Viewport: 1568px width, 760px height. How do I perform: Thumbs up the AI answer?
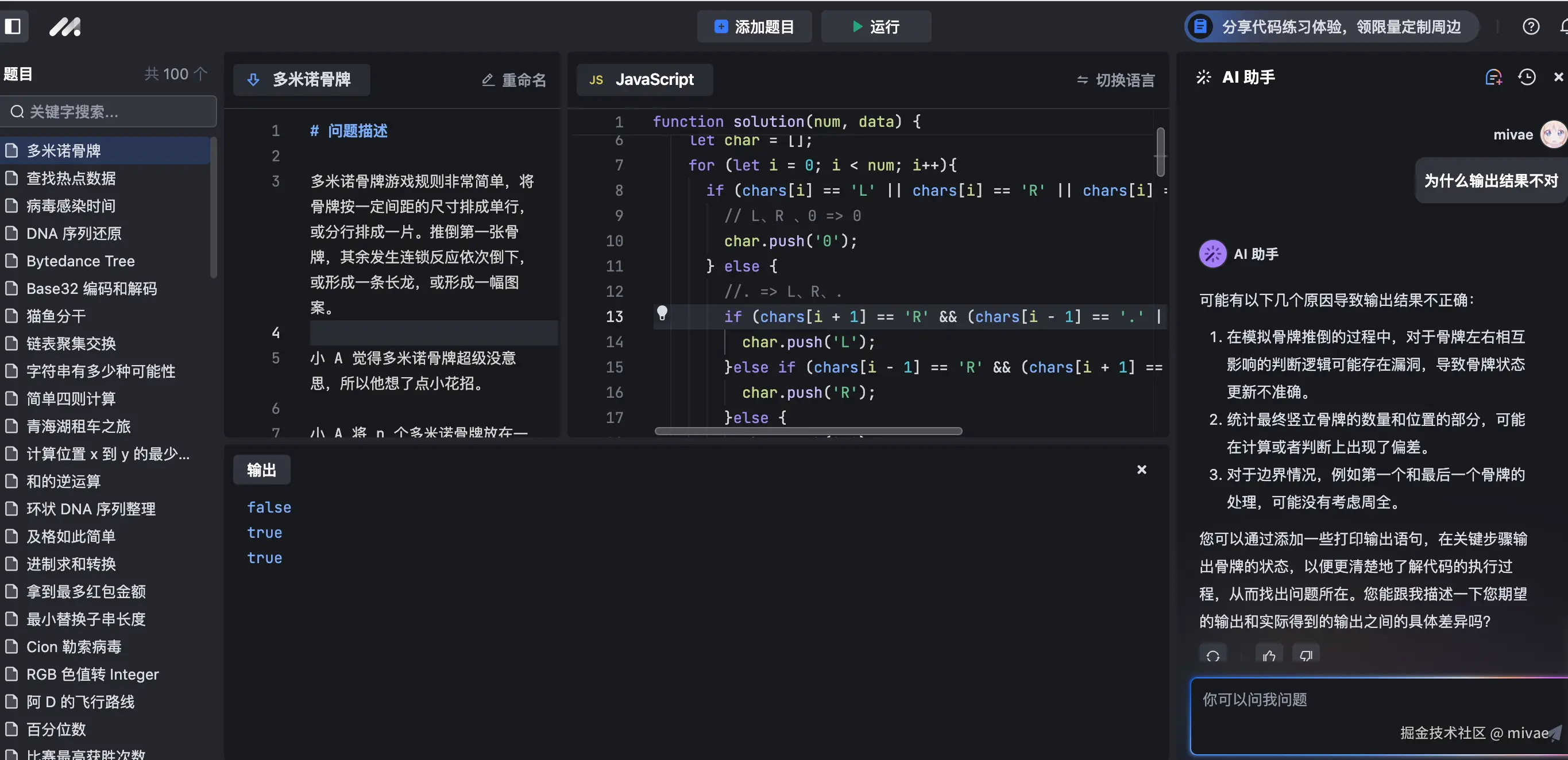pyautogui.click(x=1269, y=656)
